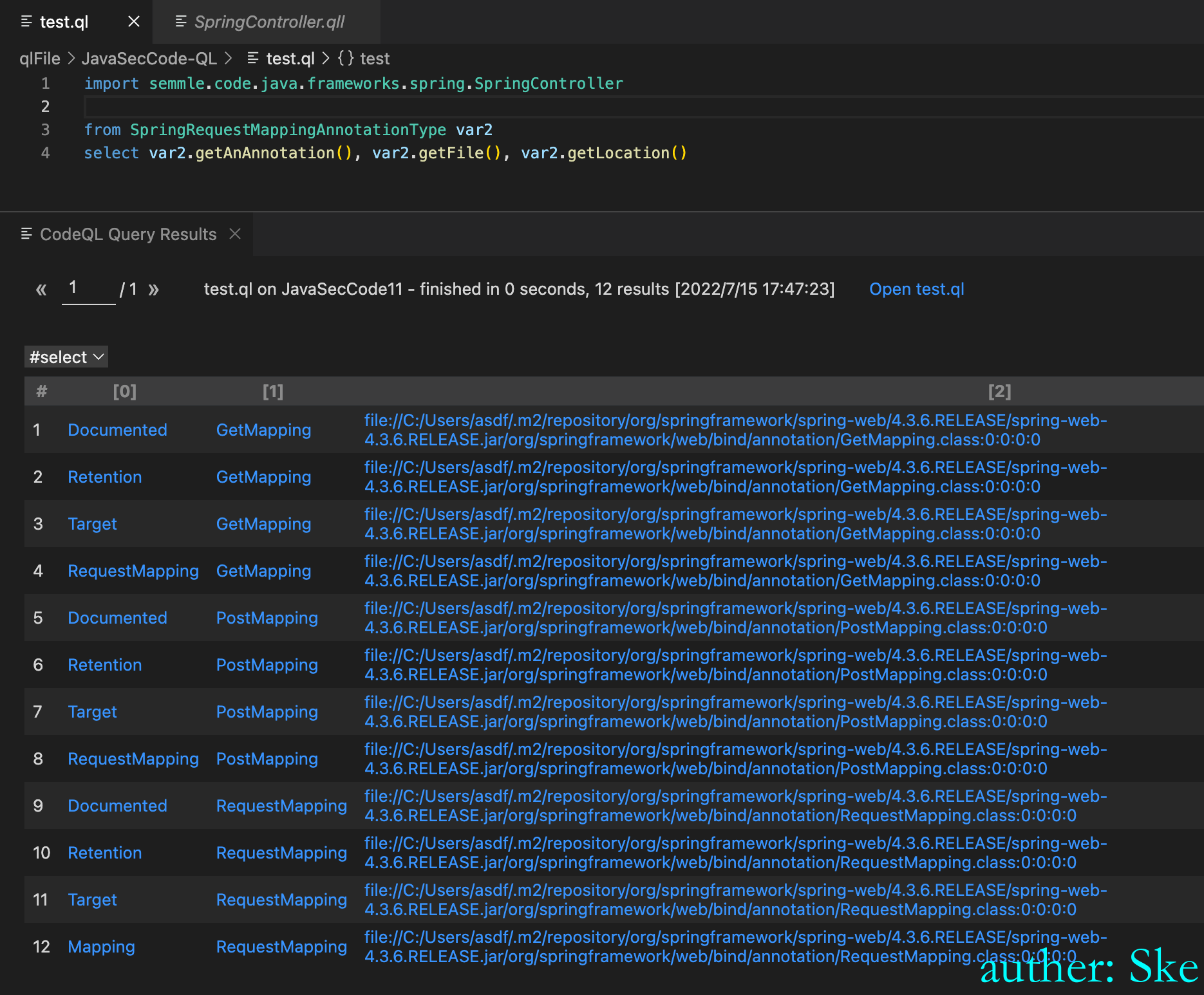The image size is (1204, 995).
Task: Click the results page number input field
Action: pyautogui.click(x=89, y=289)
